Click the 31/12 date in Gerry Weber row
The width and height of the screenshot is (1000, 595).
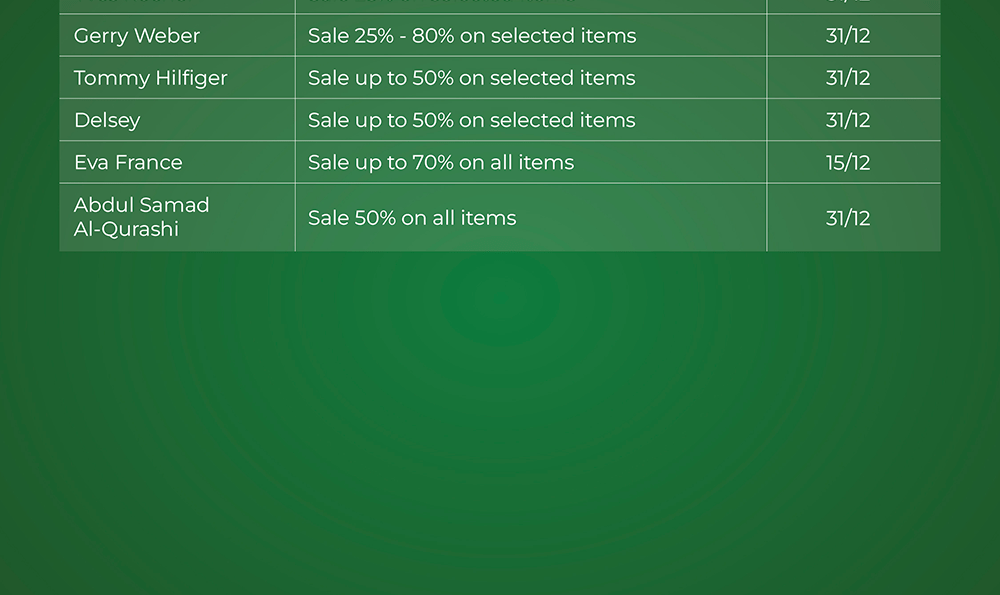(848, 36)
